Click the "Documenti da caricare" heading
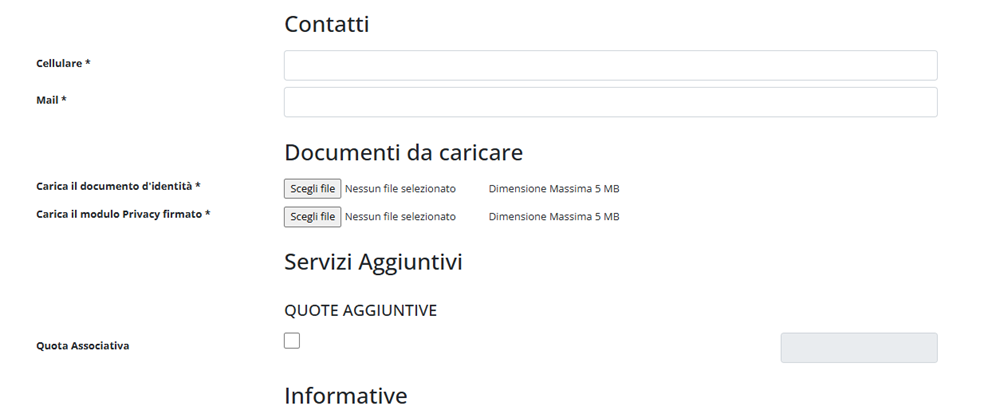Viewport: 1004px width, 414px height. [403, 153]
